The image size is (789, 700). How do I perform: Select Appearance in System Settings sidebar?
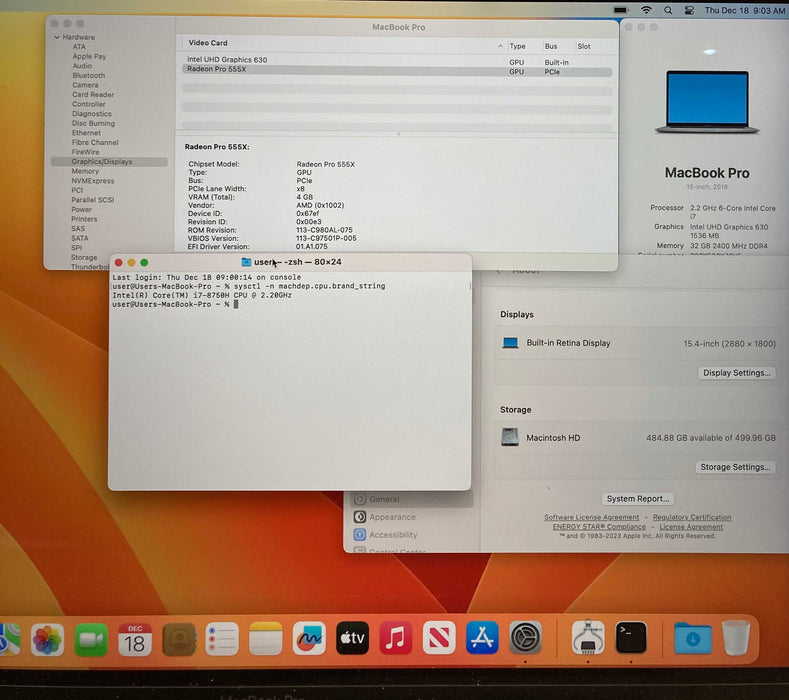[392, 517]
